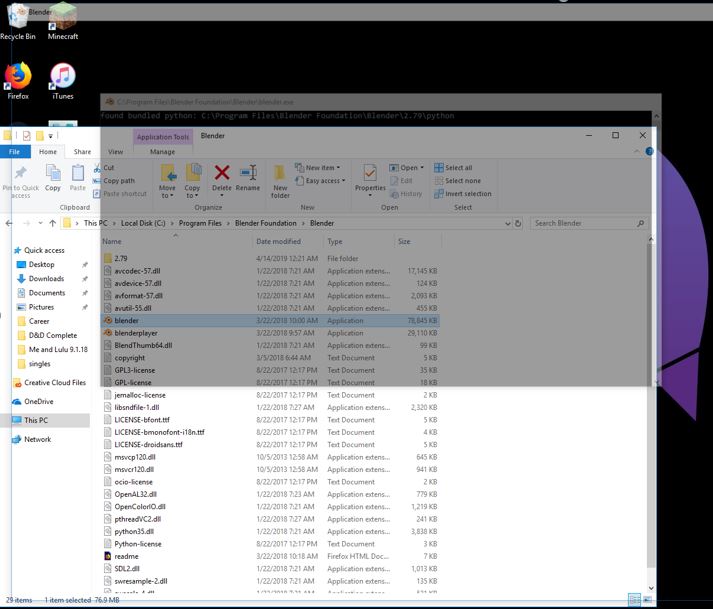This screenshot has height=609, width=713.
Task: Click the Up one level arrow
Action: [53, 223]
